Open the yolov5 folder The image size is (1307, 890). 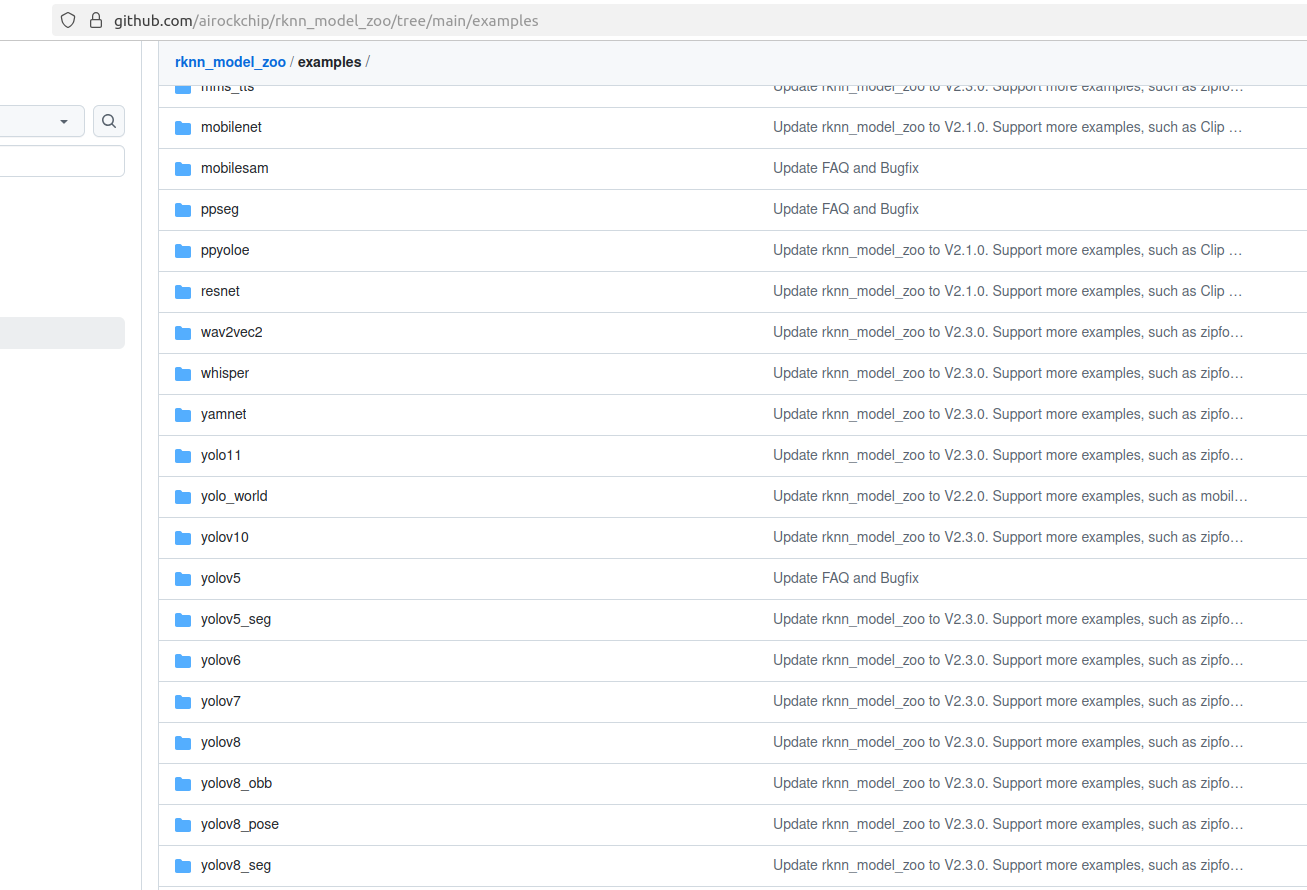click(221, 578)
